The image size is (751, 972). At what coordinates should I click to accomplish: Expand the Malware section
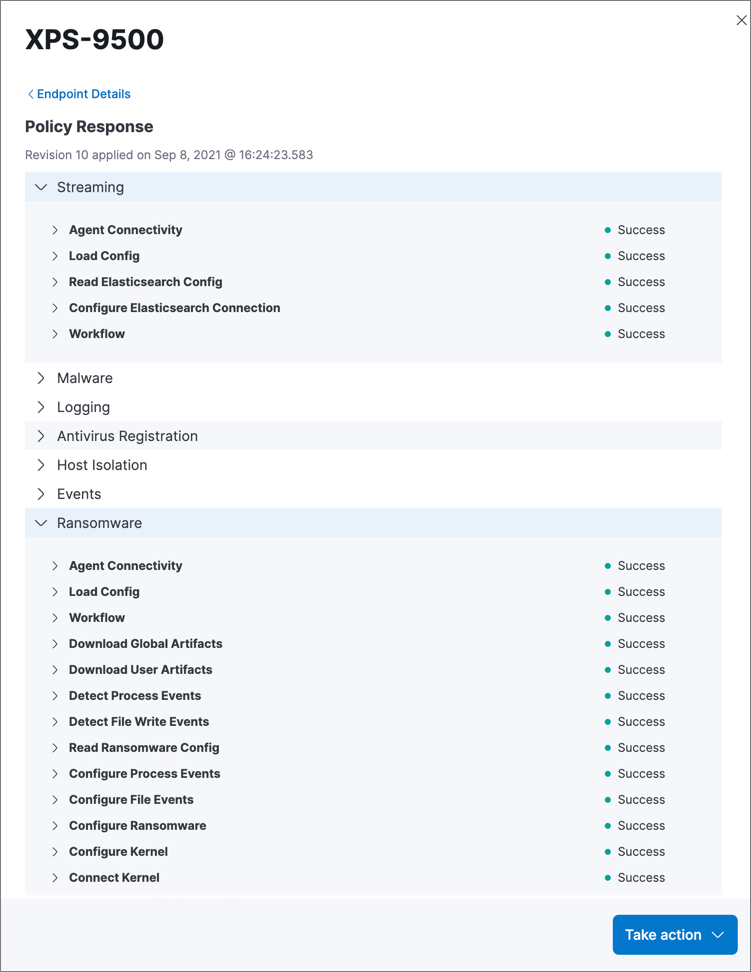(41, 378)
